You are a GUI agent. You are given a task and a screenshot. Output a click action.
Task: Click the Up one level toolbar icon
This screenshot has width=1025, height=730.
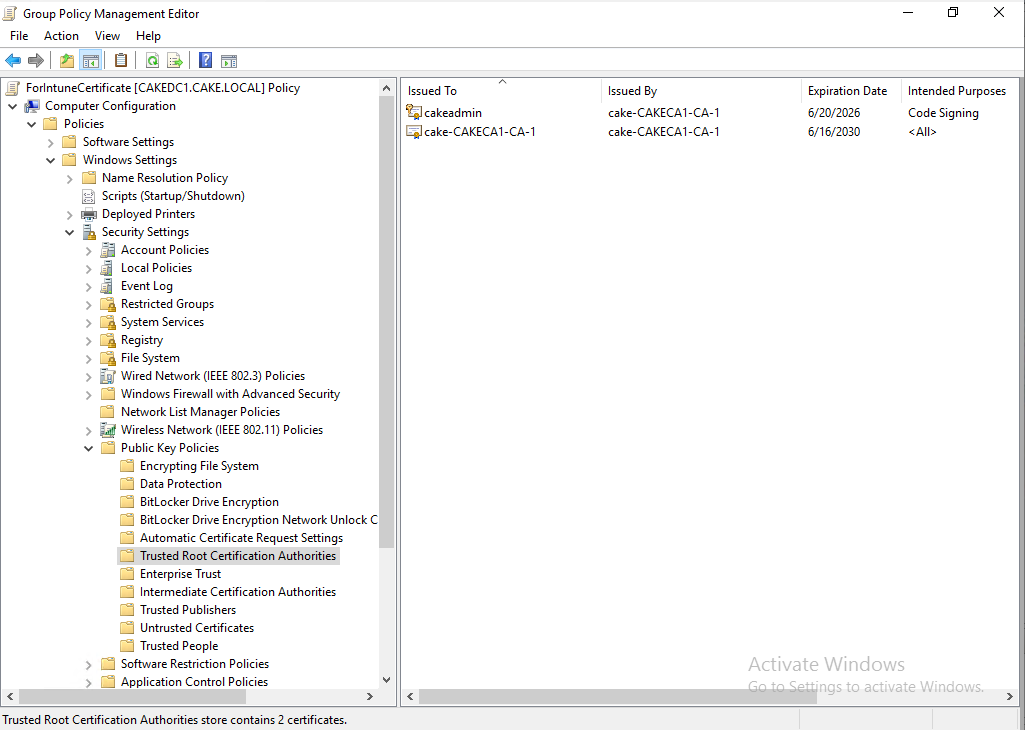[x=67, y=61]
